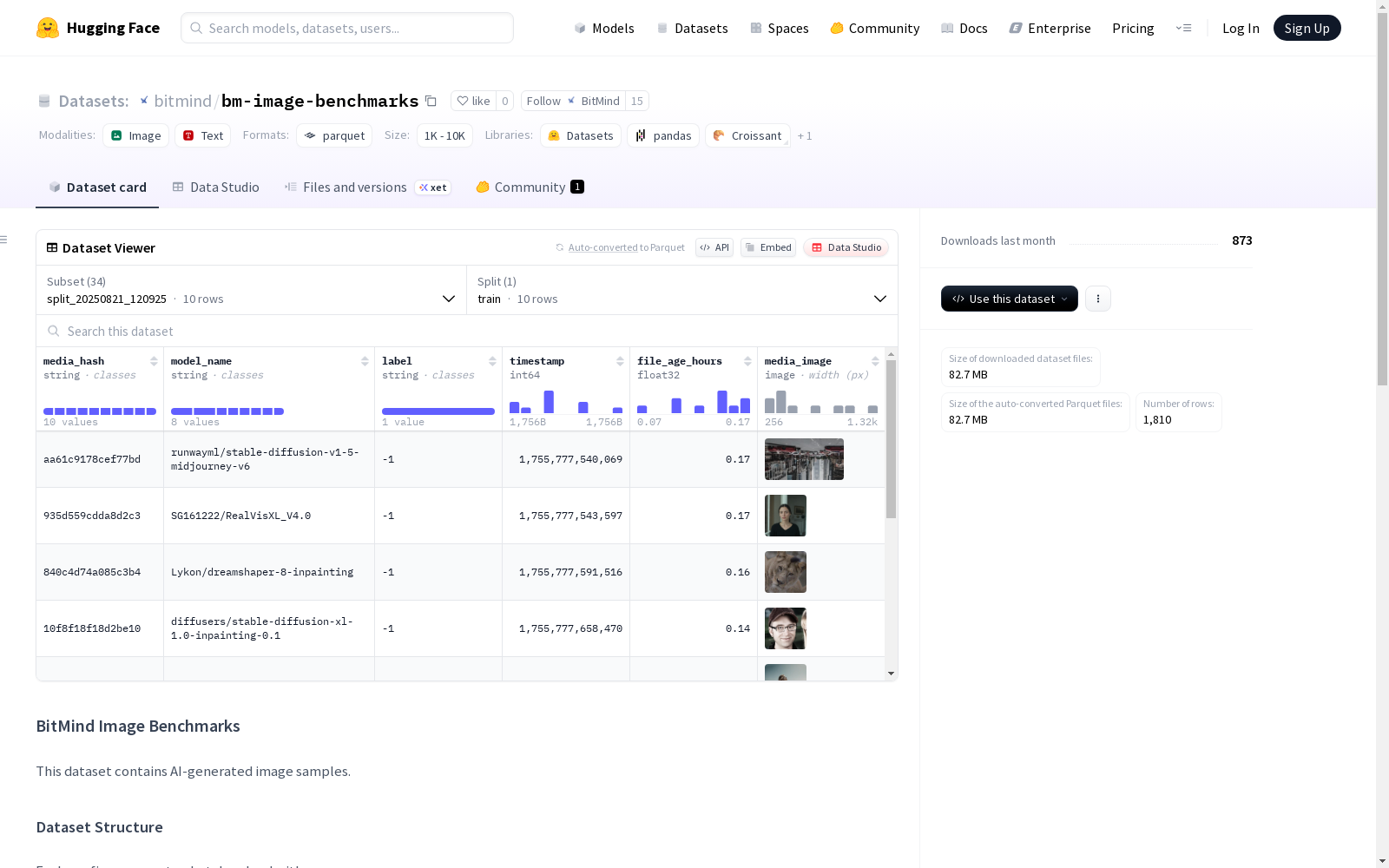Click the follower count 15 badge
The height and width of the screenshot is (868, 1389).
637,101
